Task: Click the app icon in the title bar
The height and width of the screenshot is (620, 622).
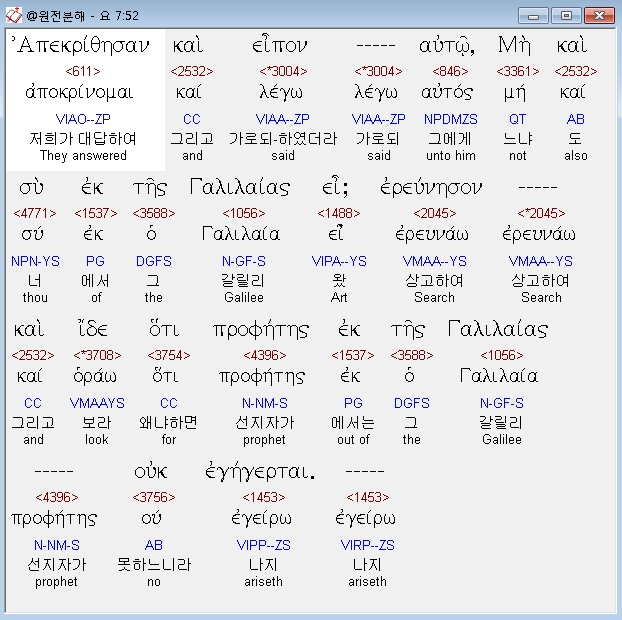Action: [13, 15]
